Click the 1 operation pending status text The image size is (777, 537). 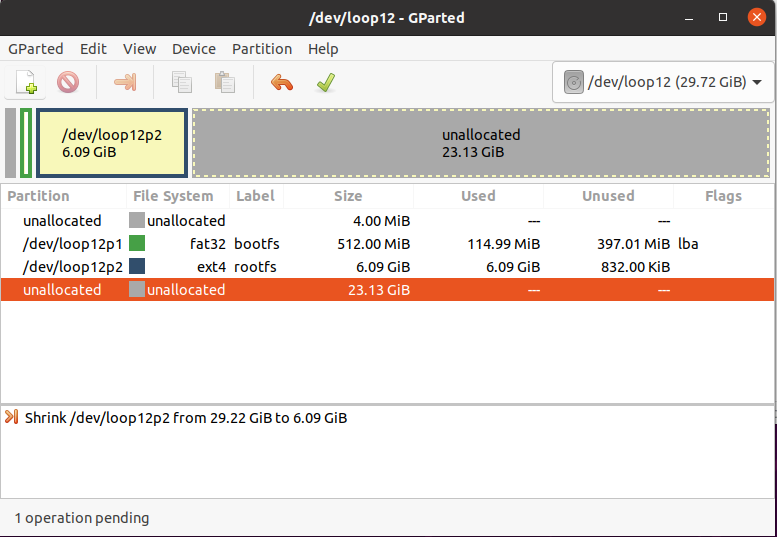[82, 518]
